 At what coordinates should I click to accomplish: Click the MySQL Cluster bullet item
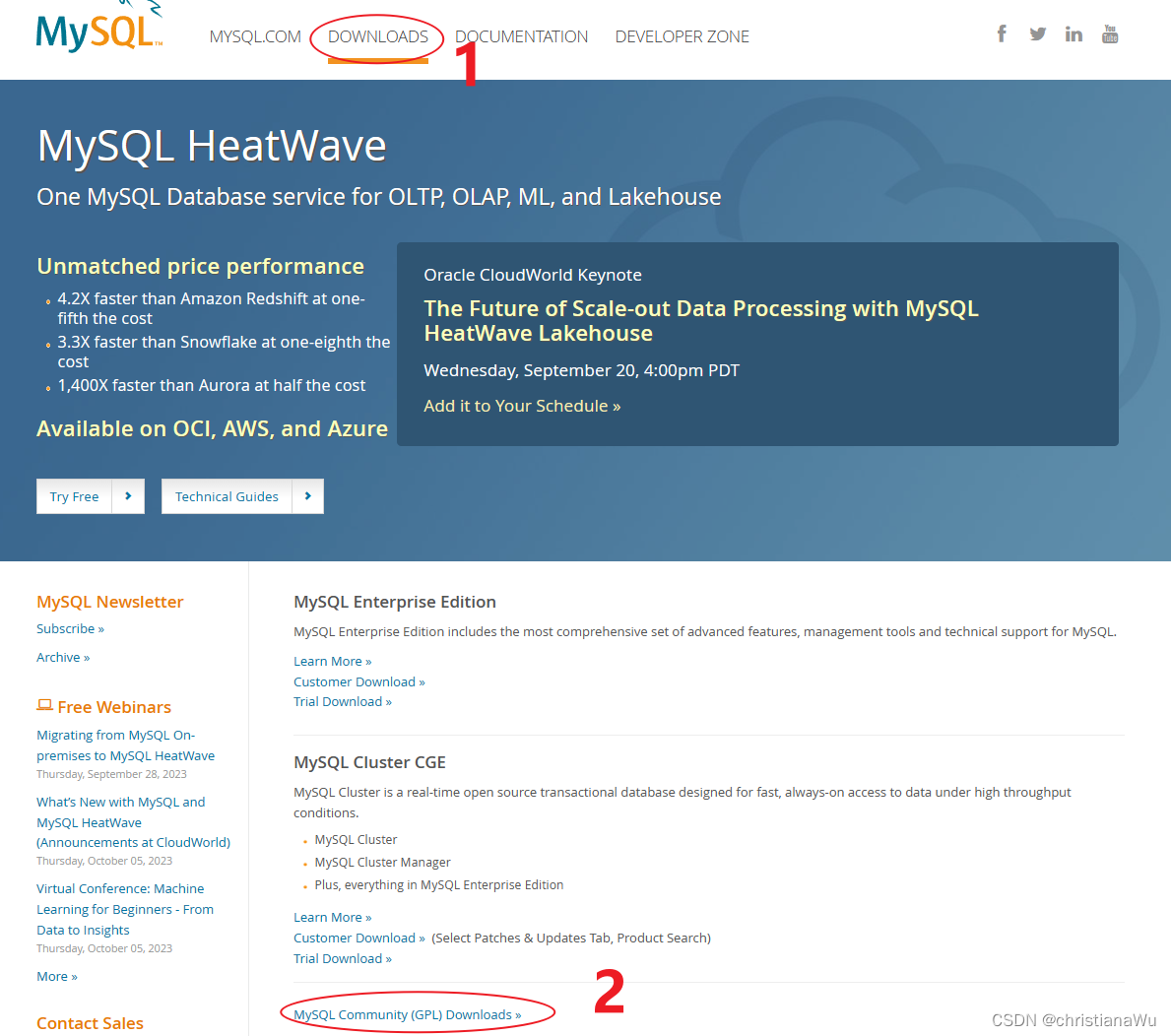pos(356,840)
